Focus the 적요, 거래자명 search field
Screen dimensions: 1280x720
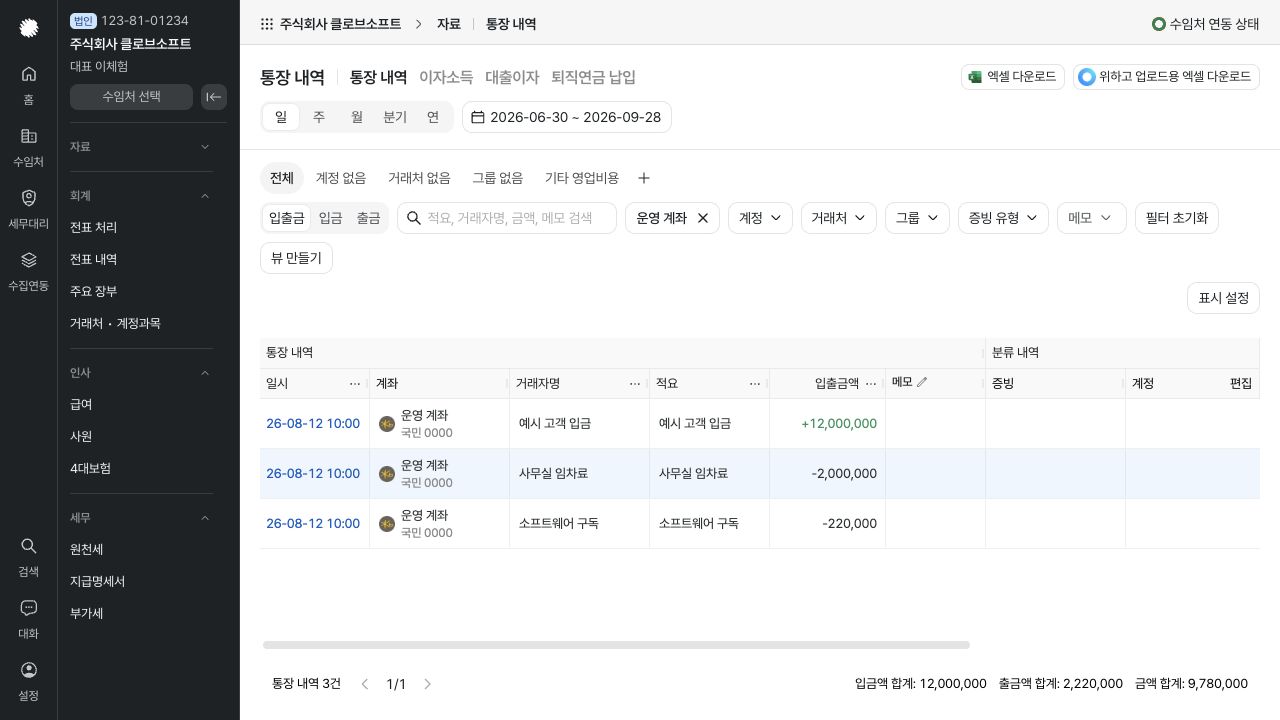tap(507, 218)
